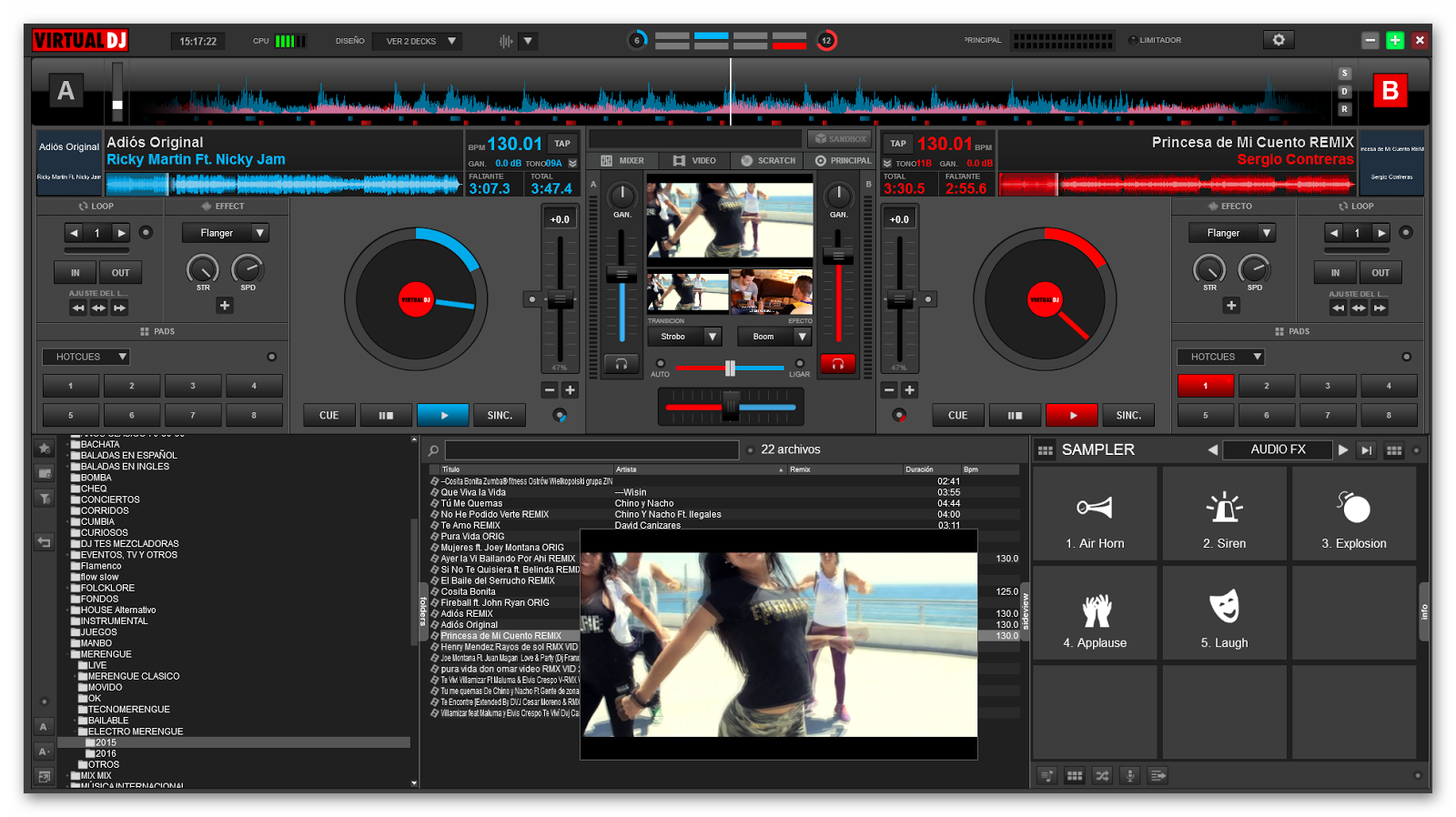The width and height of the screenshot is (1456, 817).
Task: Click the grid view icon below the sampler
Action: coord(1075,776)
